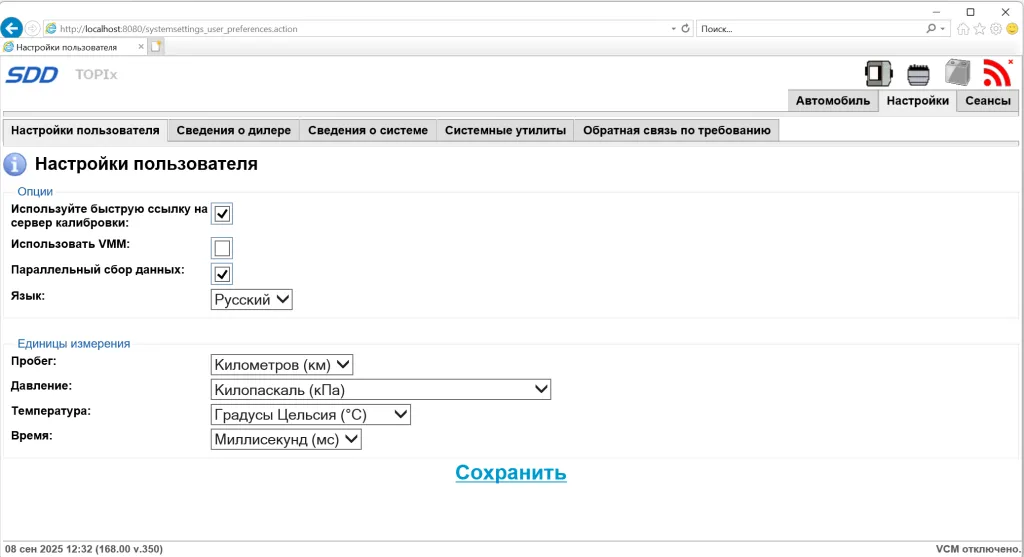Screen dimensions: 1024x557
Task: Open the browser favorites star
Action: pos(980,29)
